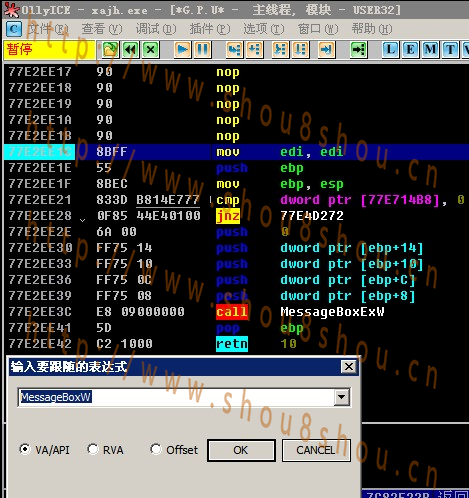
Task: Click the Trace into icon
Action: tap(280, 50)
